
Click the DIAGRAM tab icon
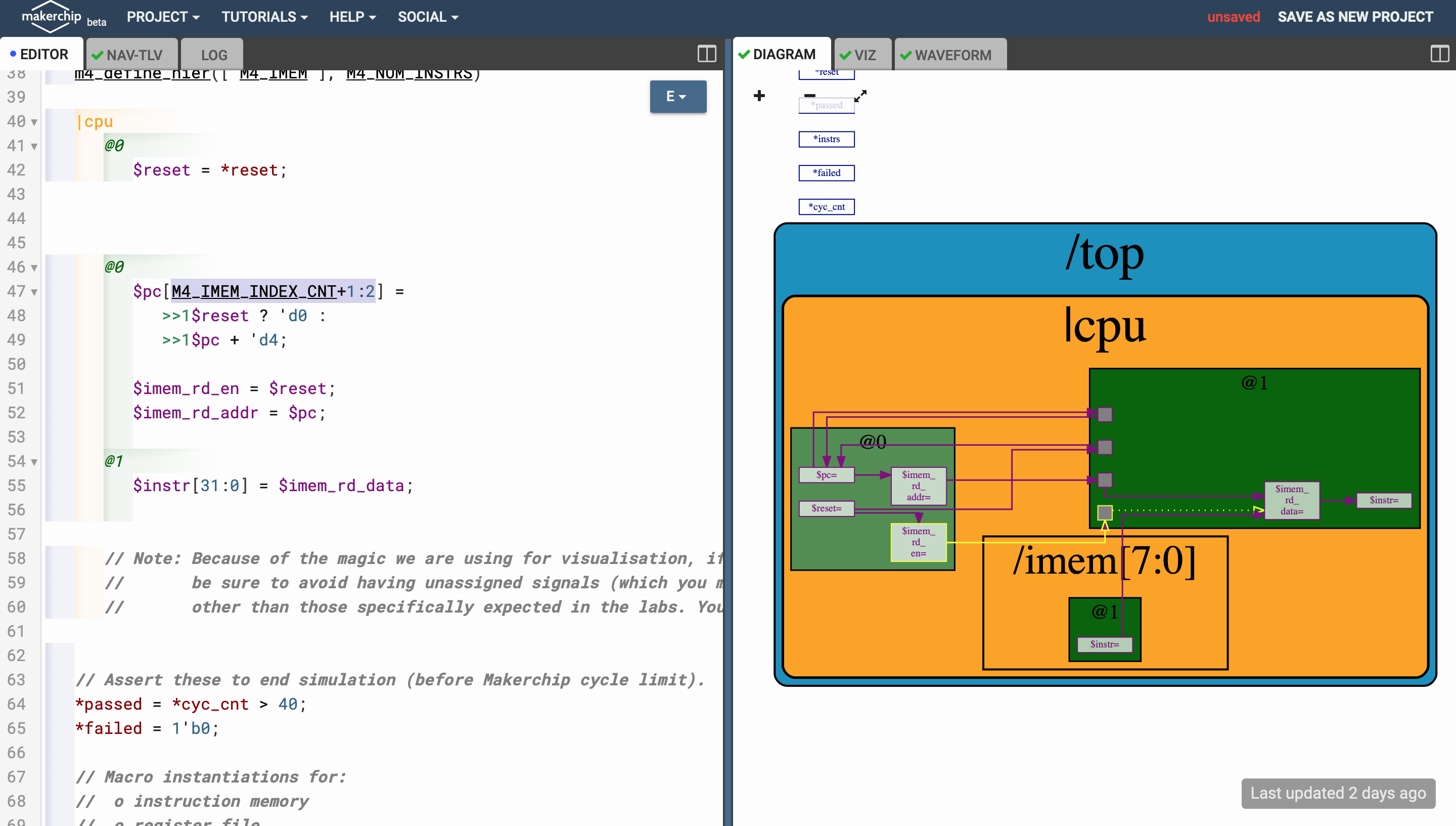(x=745, y=55)
